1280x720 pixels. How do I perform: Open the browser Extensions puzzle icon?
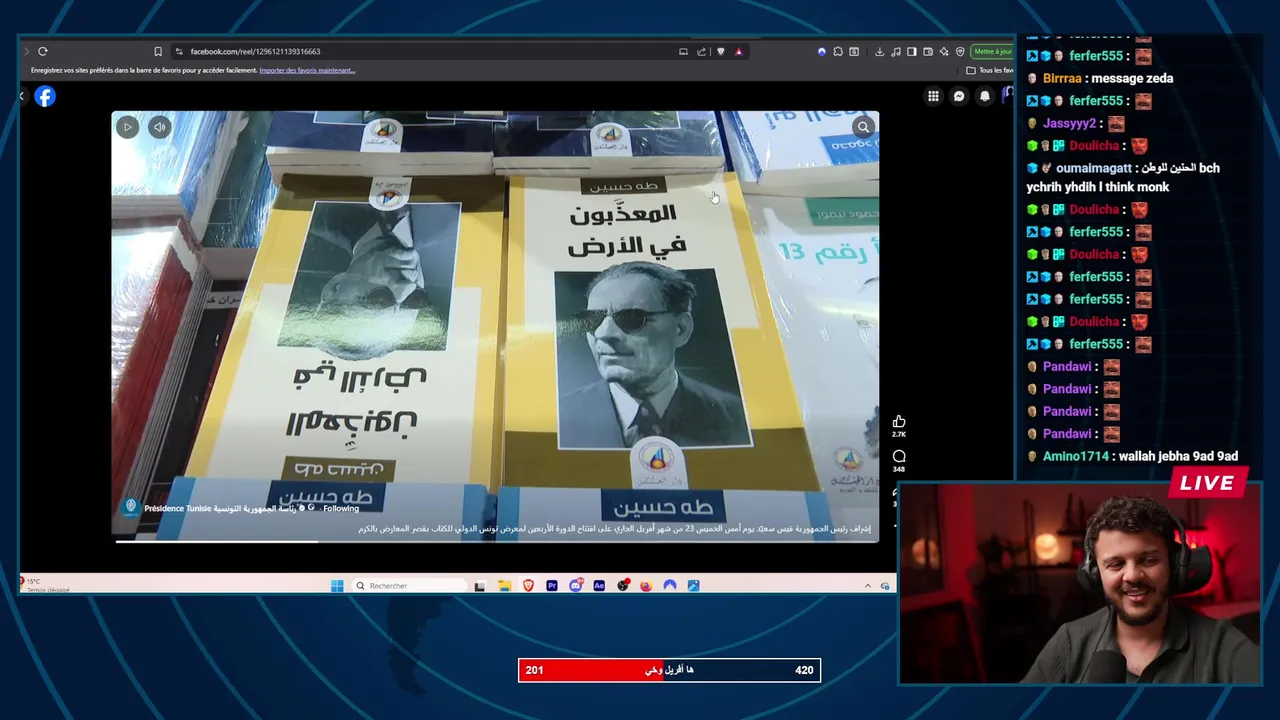tap(838, 51)
